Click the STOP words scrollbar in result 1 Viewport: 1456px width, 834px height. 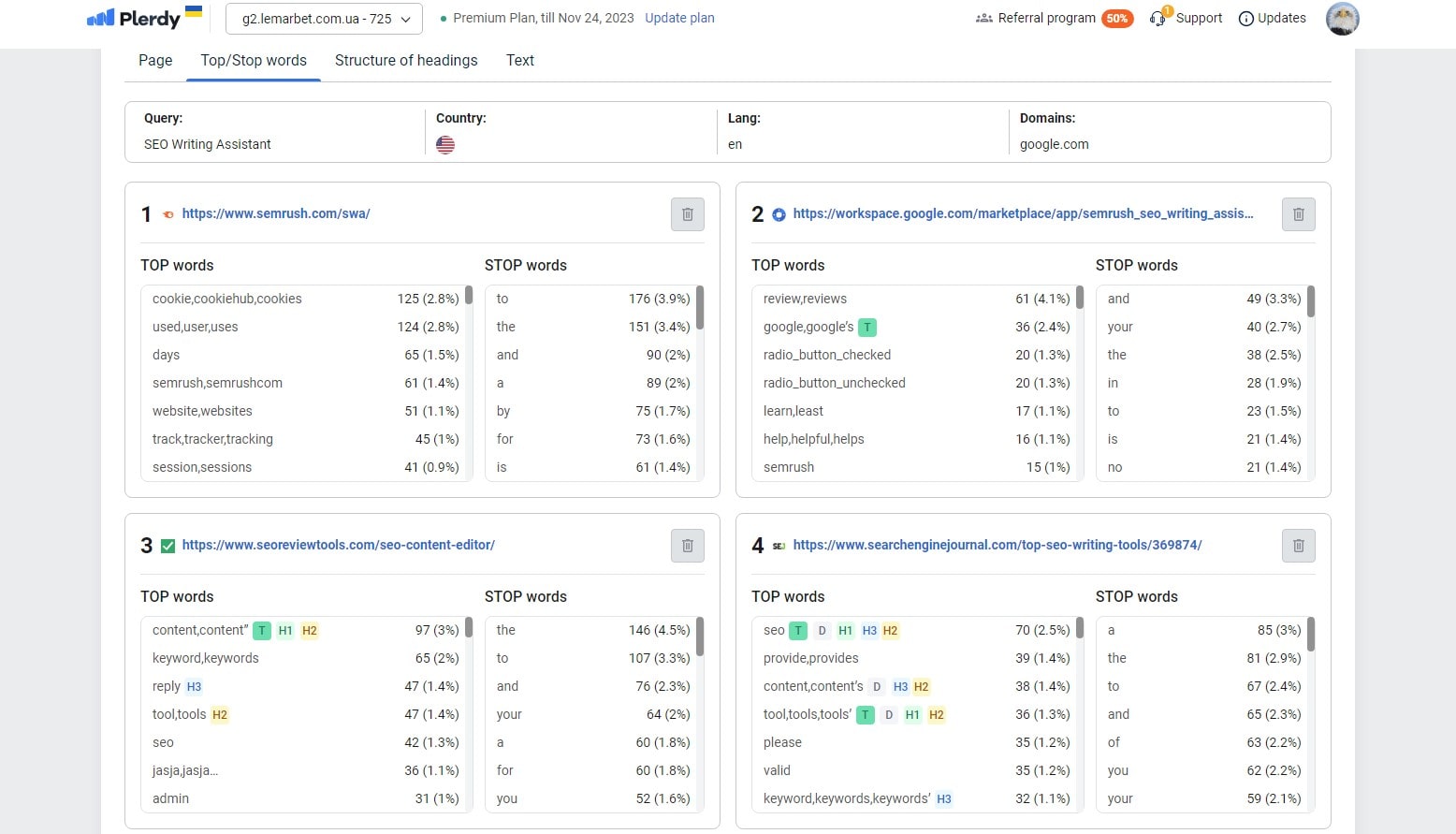click(700, 307)
